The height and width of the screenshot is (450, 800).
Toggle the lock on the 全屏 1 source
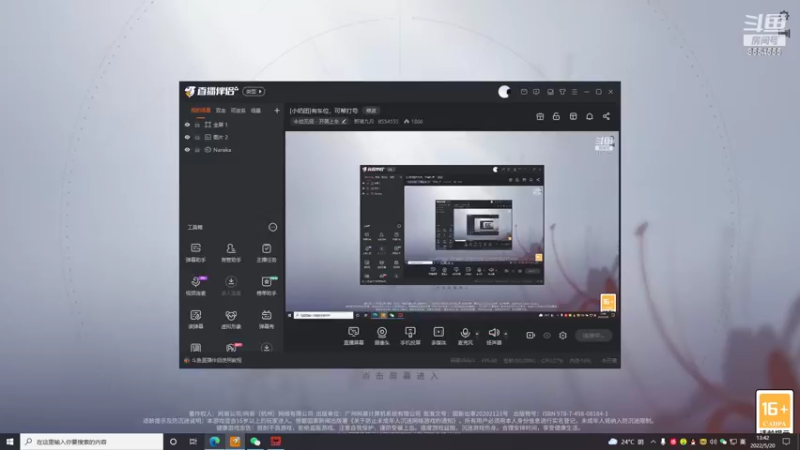coord(197,124)
